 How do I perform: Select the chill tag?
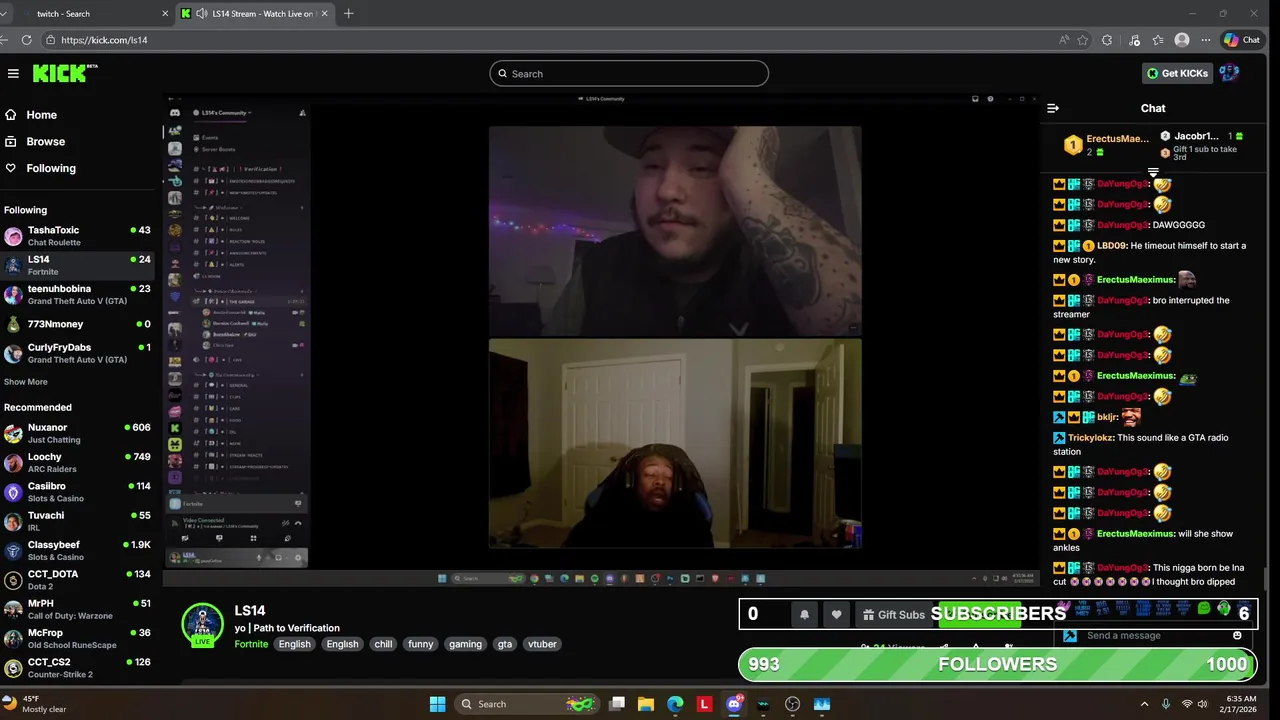point(383,644)
